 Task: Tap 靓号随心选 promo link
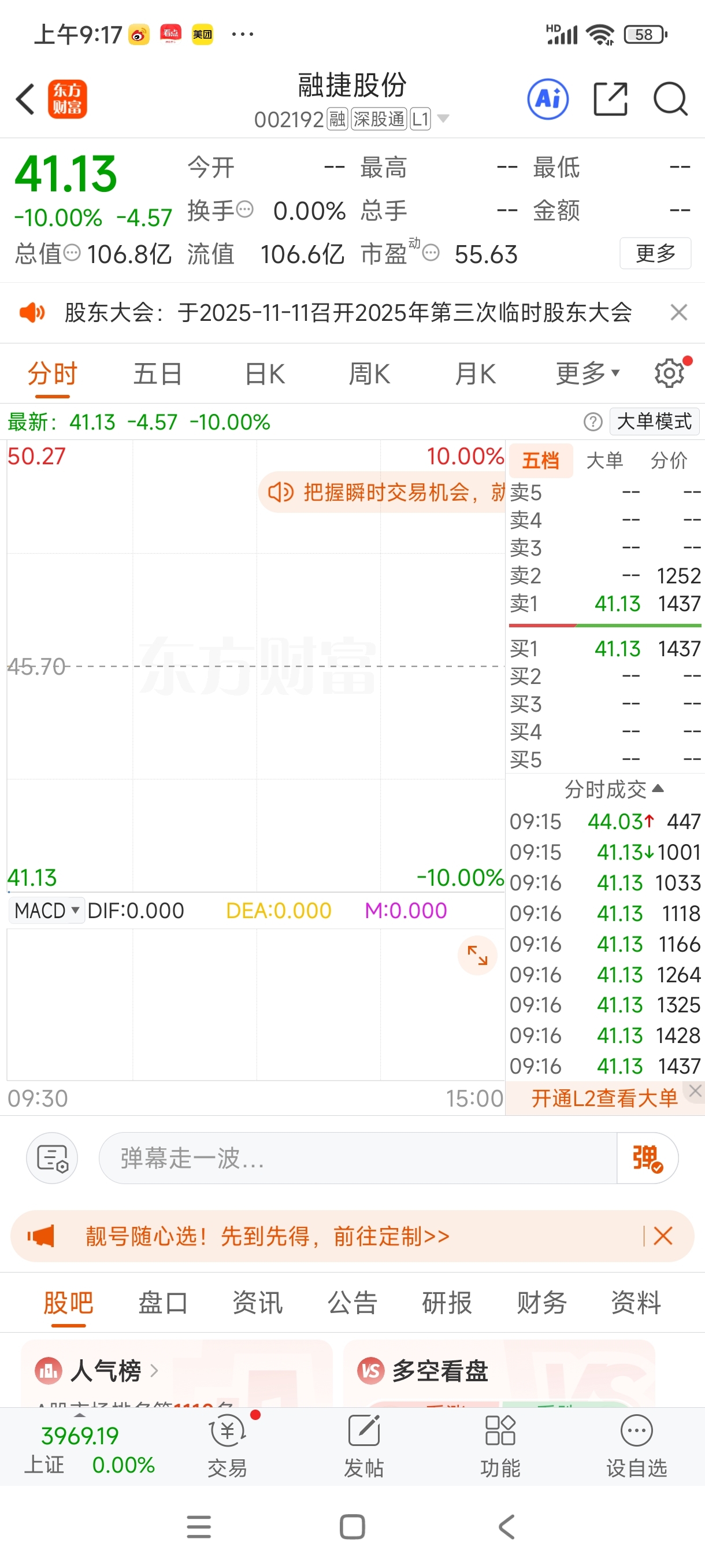click(x=268, y=1236)
